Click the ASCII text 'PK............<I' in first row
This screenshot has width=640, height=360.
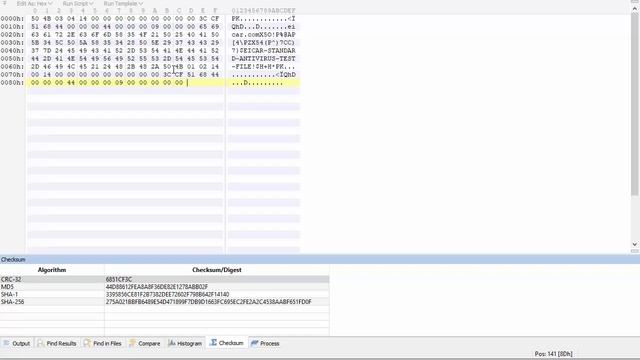point(263,19)
